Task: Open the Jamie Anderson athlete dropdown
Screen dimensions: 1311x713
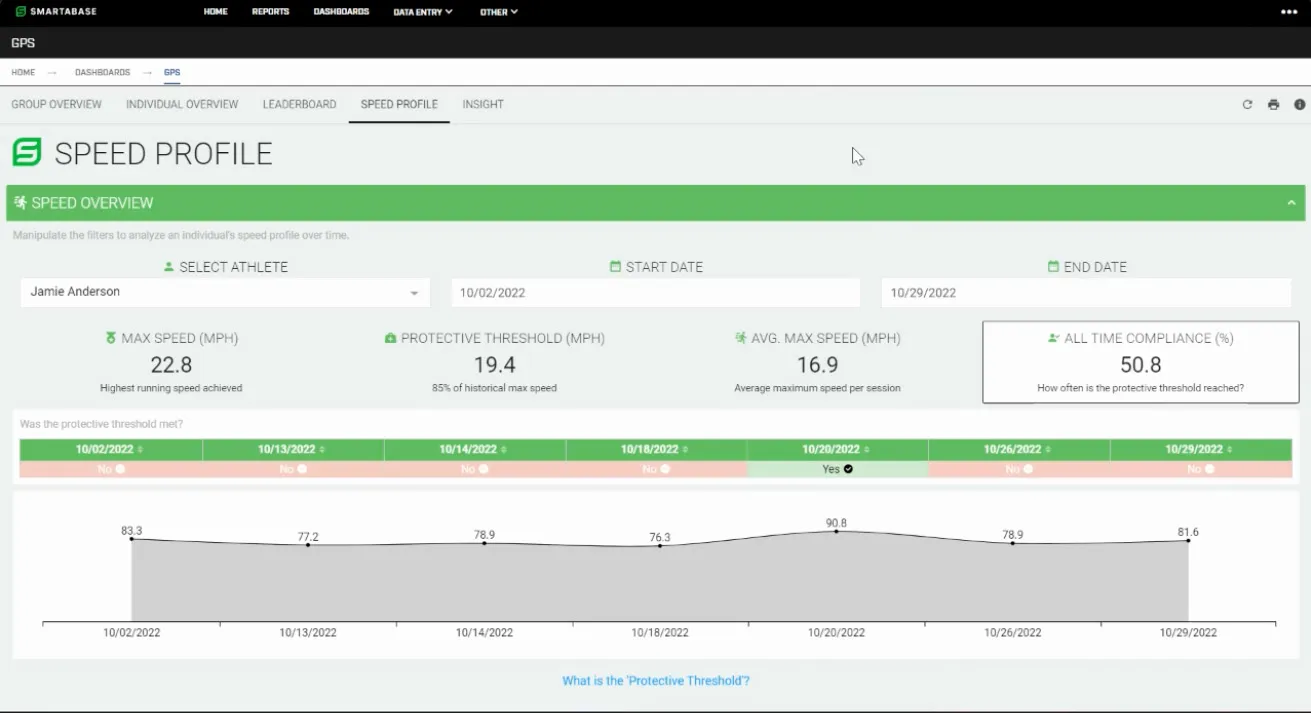Action: tap(225, 292)
